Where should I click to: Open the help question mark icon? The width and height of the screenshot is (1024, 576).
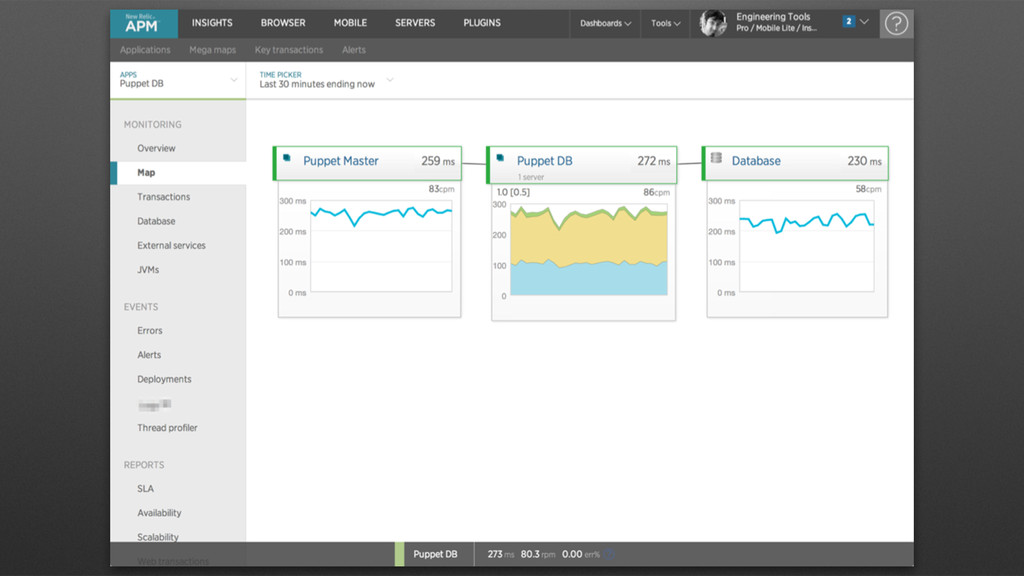(x=896, y=24)
